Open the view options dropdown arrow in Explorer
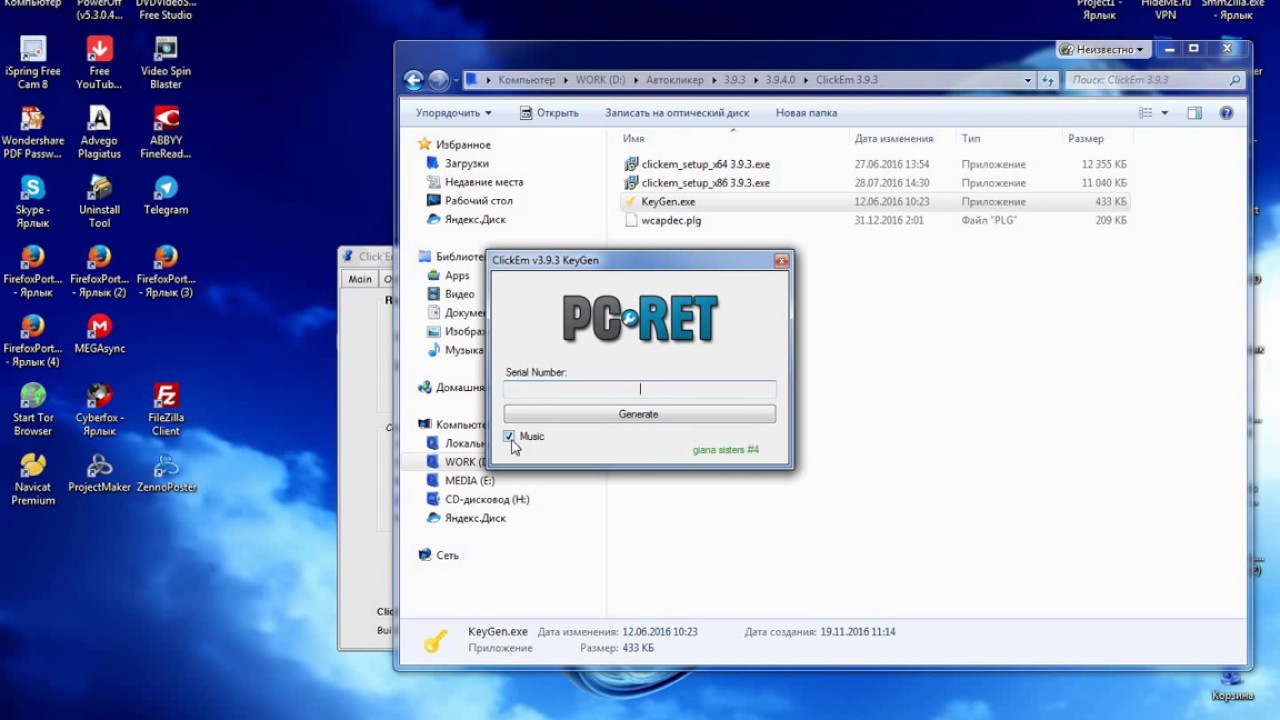The width and height of the screenshot is (1280, 720). (x=1165, y=113)
